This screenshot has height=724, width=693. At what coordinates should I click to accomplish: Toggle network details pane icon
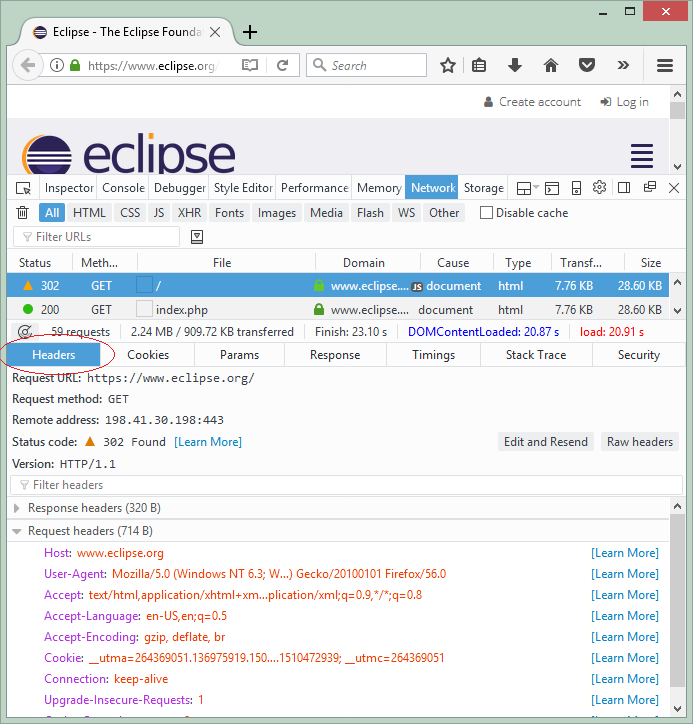click(x=197, y=237)
